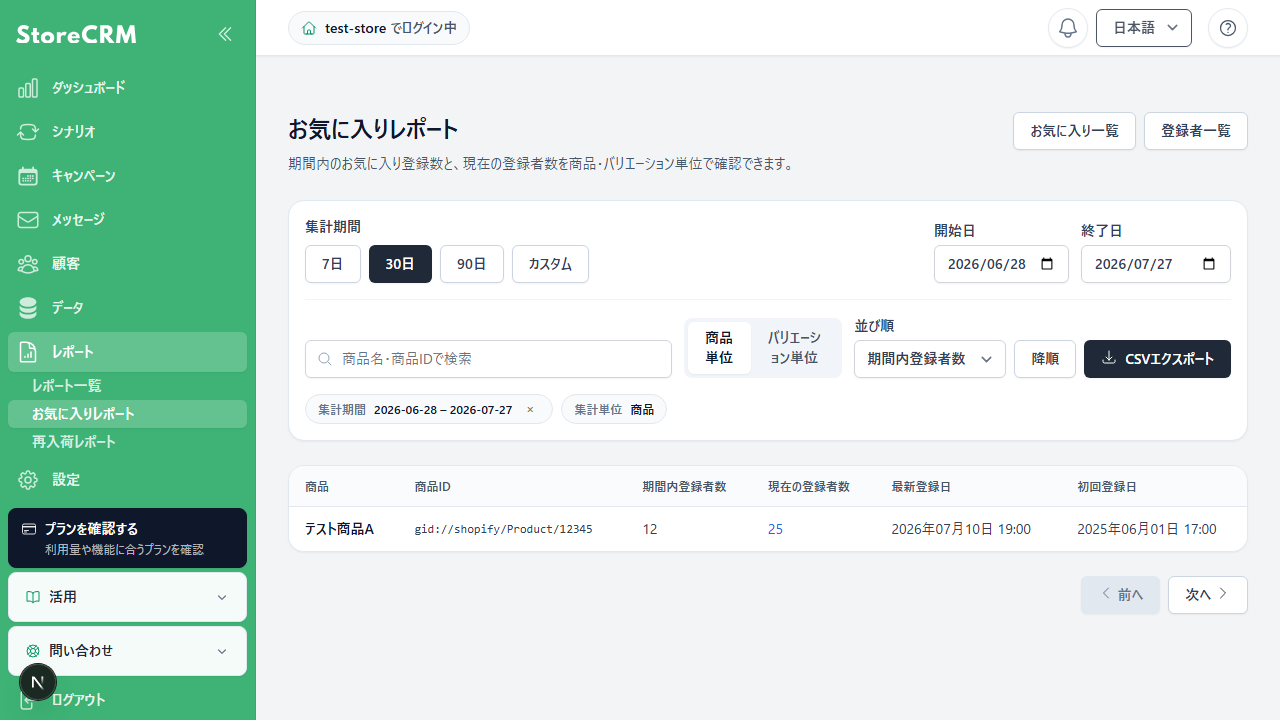Viewport: 1280px width, 720px height.
Task: Click the 登録者一覧 button
Action: point(1196,131)
